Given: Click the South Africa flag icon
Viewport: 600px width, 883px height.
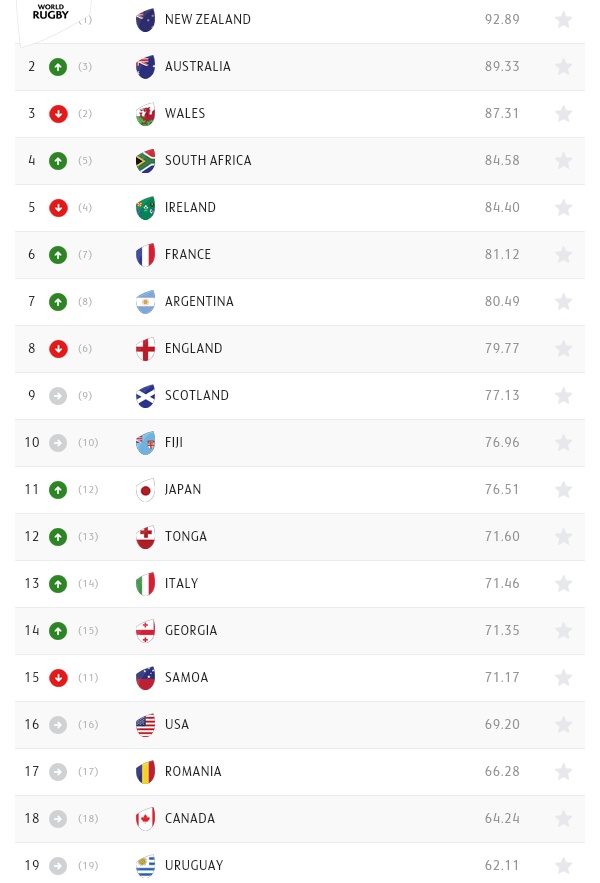Looking at the screenshot, I should (146, 161).
